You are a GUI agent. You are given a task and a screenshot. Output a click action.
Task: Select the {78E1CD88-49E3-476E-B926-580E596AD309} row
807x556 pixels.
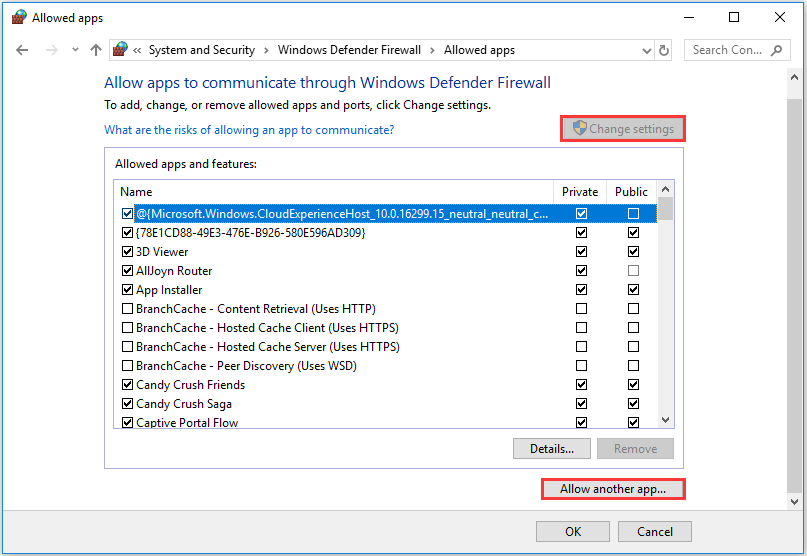385,233
